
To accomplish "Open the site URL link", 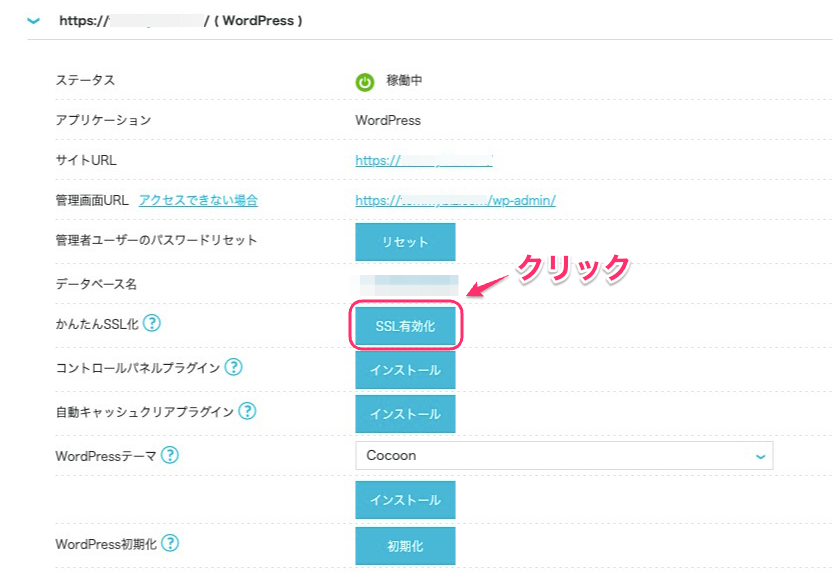I will pyautogui.click(x=424, y=160).
